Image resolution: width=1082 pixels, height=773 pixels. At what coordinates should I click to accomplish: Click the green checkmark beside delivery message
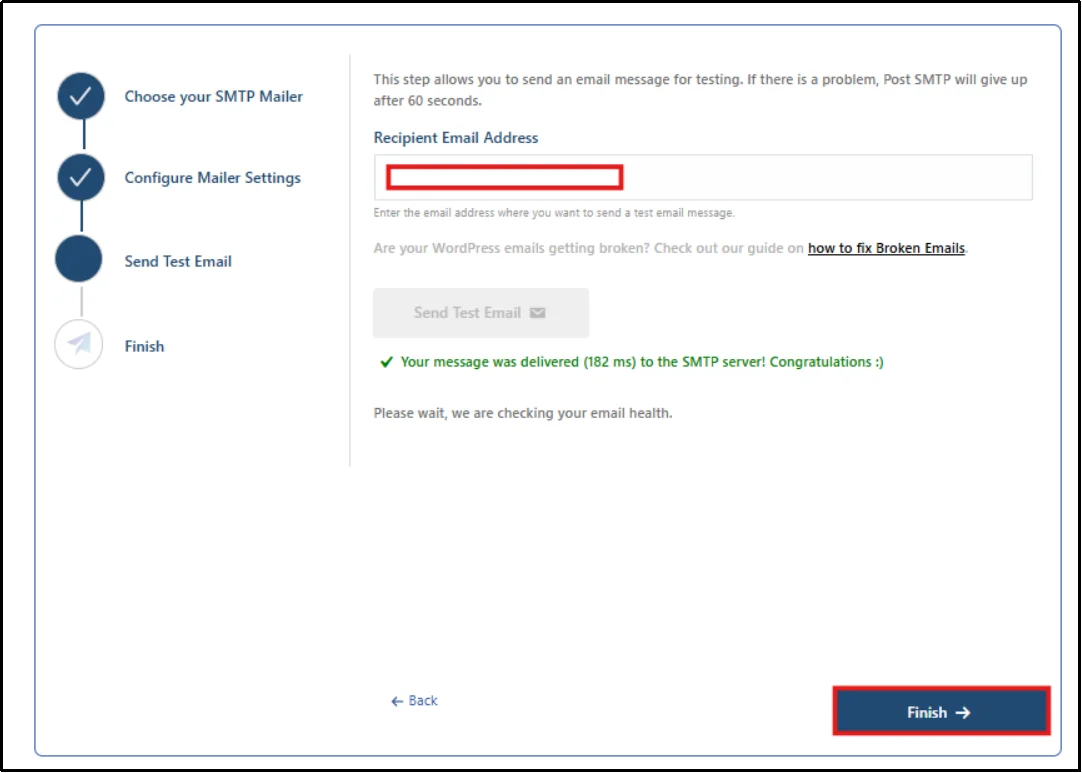(386, 362)
